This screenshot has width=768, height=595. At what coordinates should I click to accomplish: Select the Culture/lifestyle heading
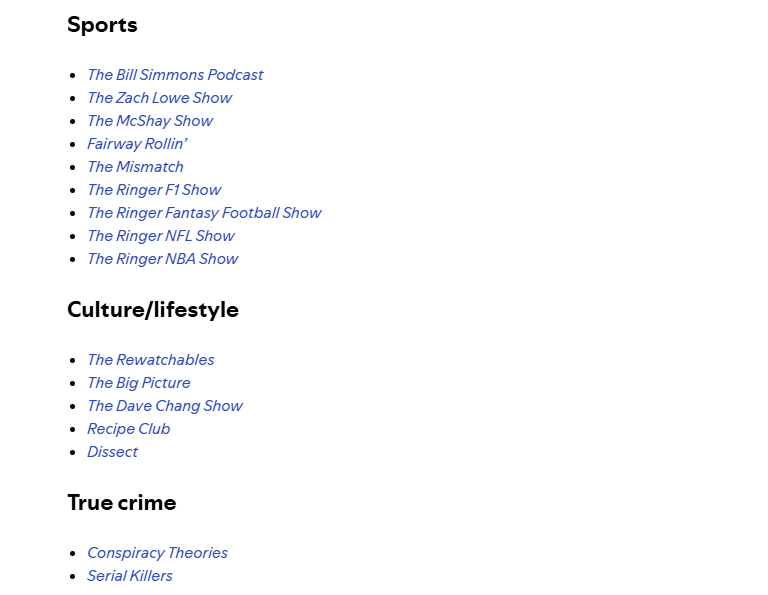(153, 310)
